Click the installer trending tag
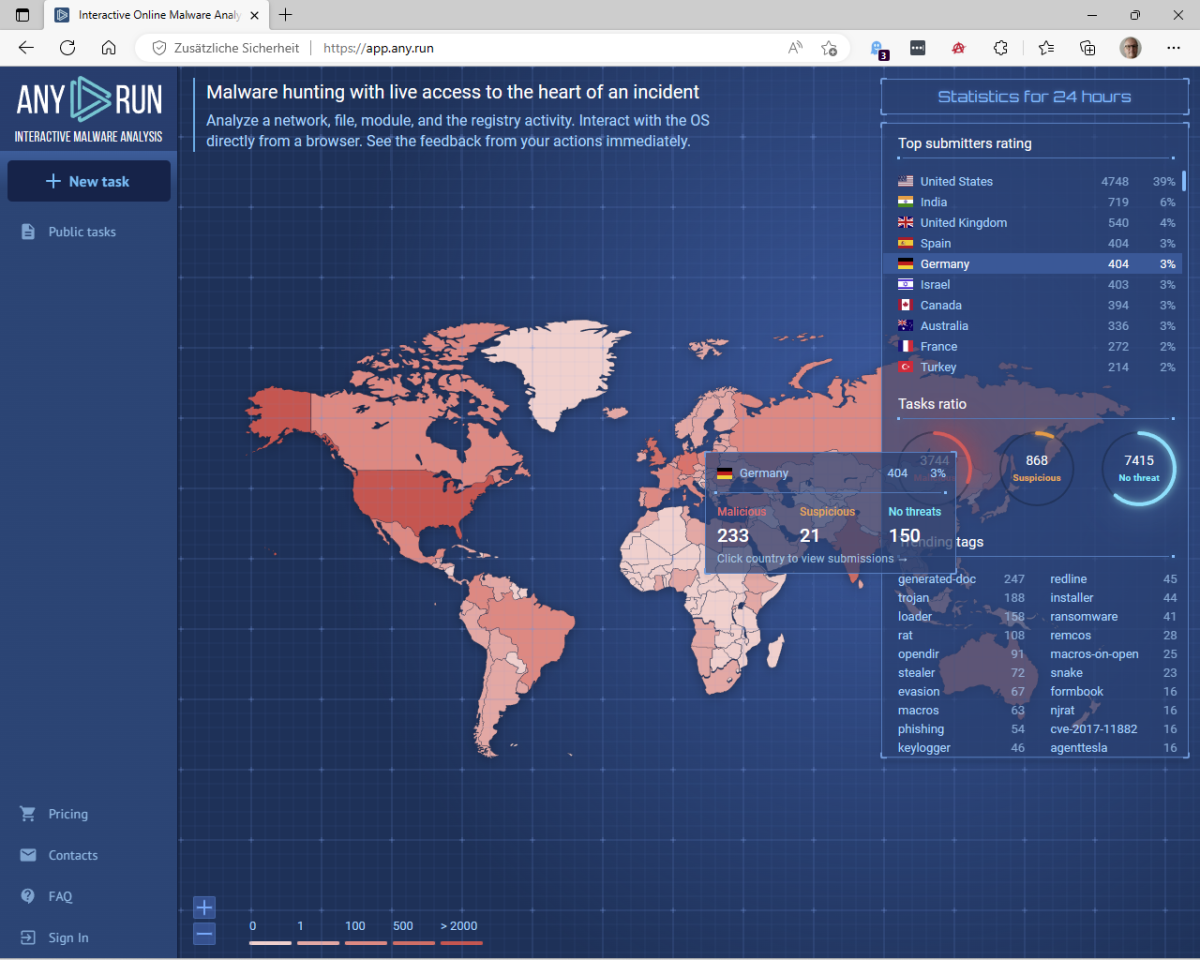This screenshot has height=960, width=1200. (x=1072, y=598)
